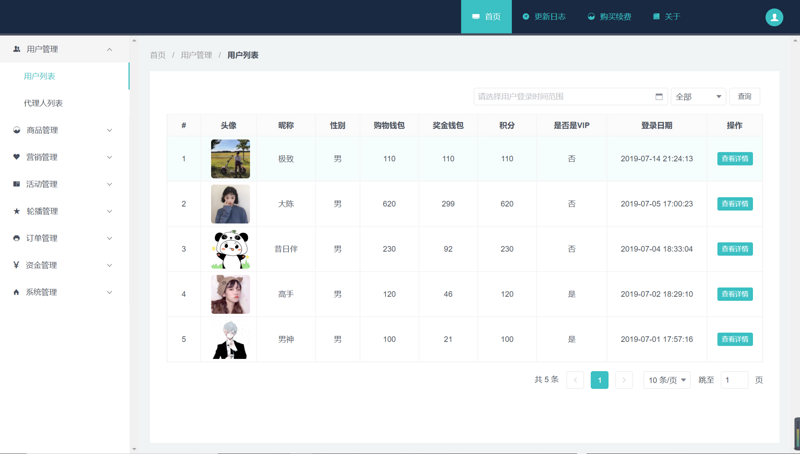Click the 购物钱包 column header

click(389, 125)
